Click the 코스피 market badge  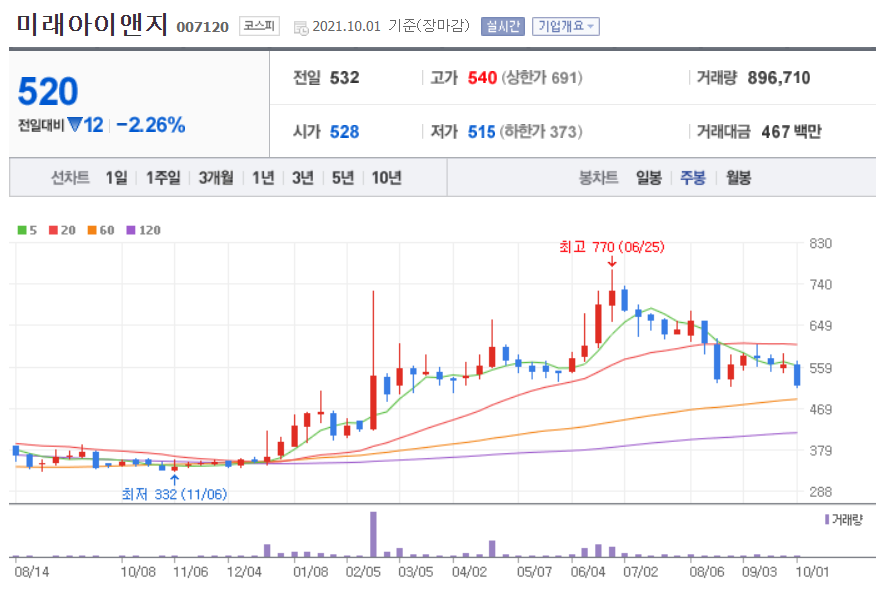point(259,26)
